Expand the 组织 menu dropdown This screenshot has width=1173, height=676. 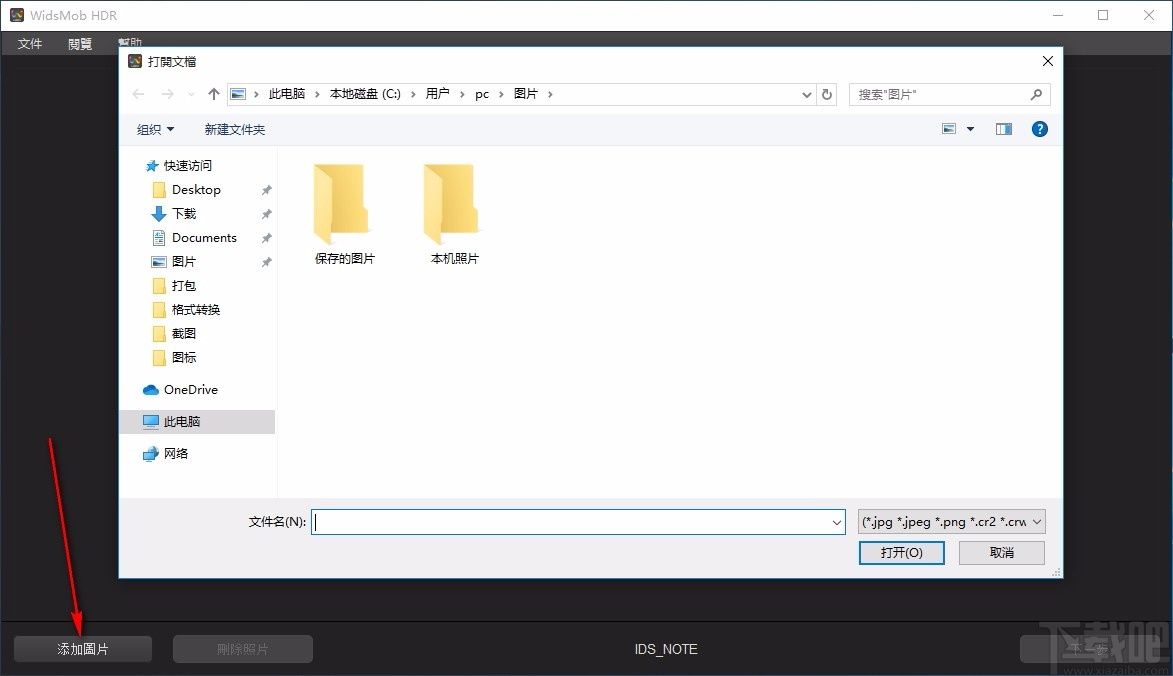(155, 129)
